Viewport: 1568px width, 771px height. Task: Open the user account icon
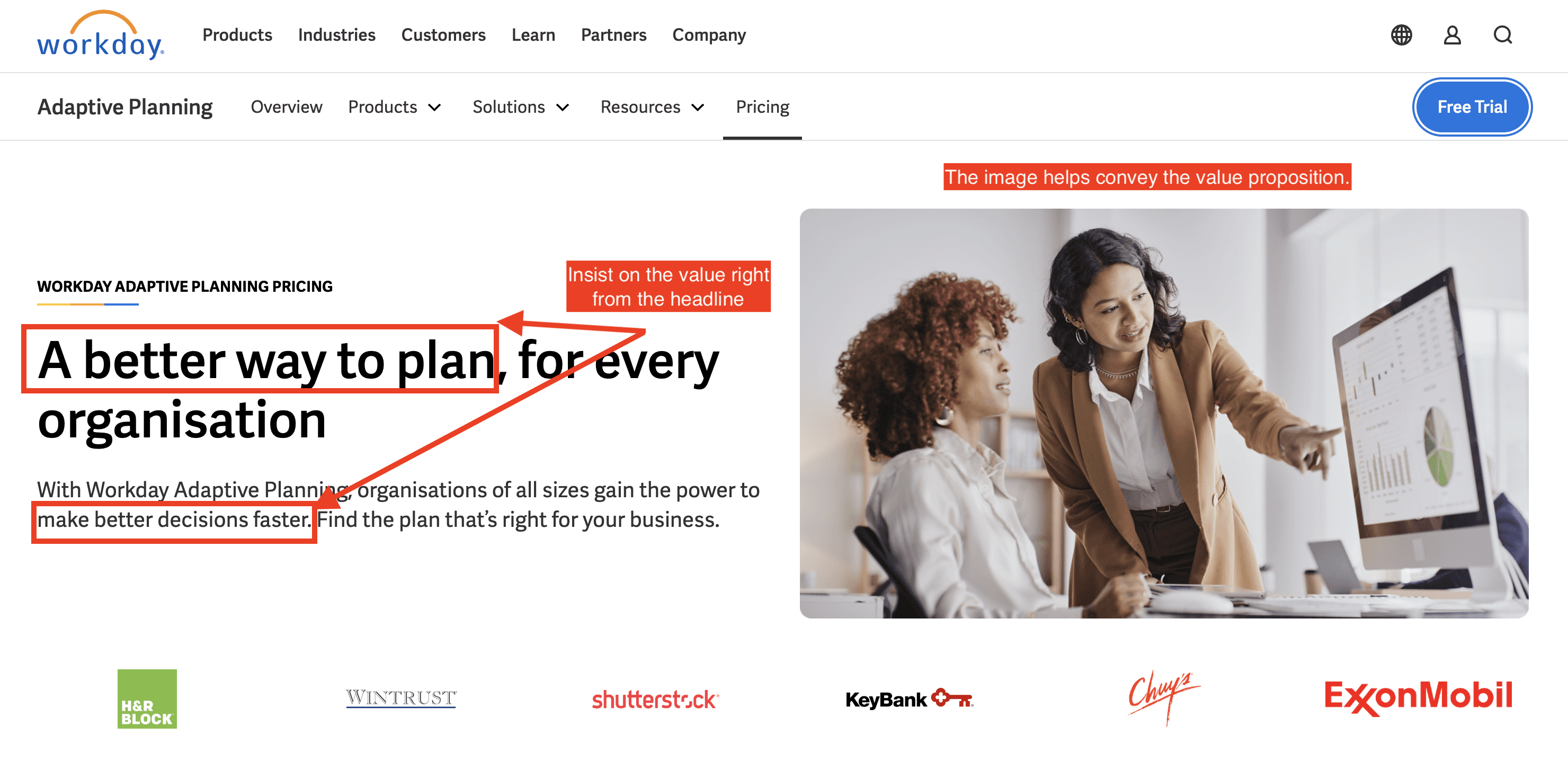[x=1453, y=35]
